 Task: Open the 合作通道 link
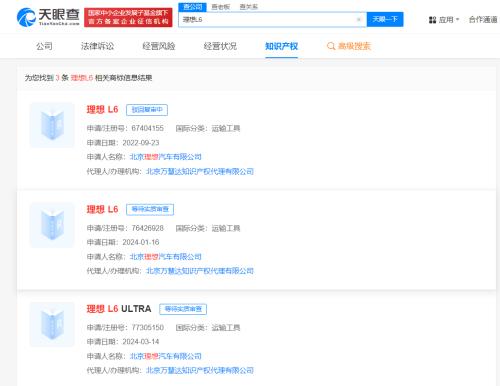(x=483, y=20)
